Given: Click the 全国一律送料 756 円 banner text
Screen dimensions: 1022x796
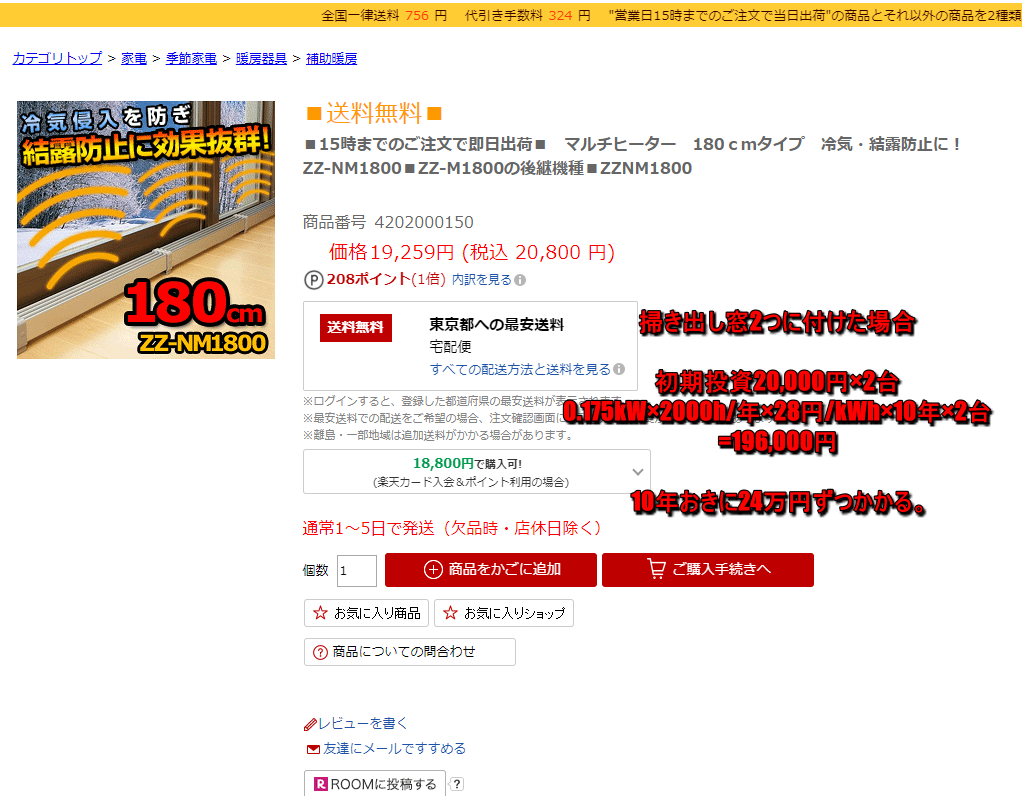Looking at the screenshot, I should coord(384,15).
